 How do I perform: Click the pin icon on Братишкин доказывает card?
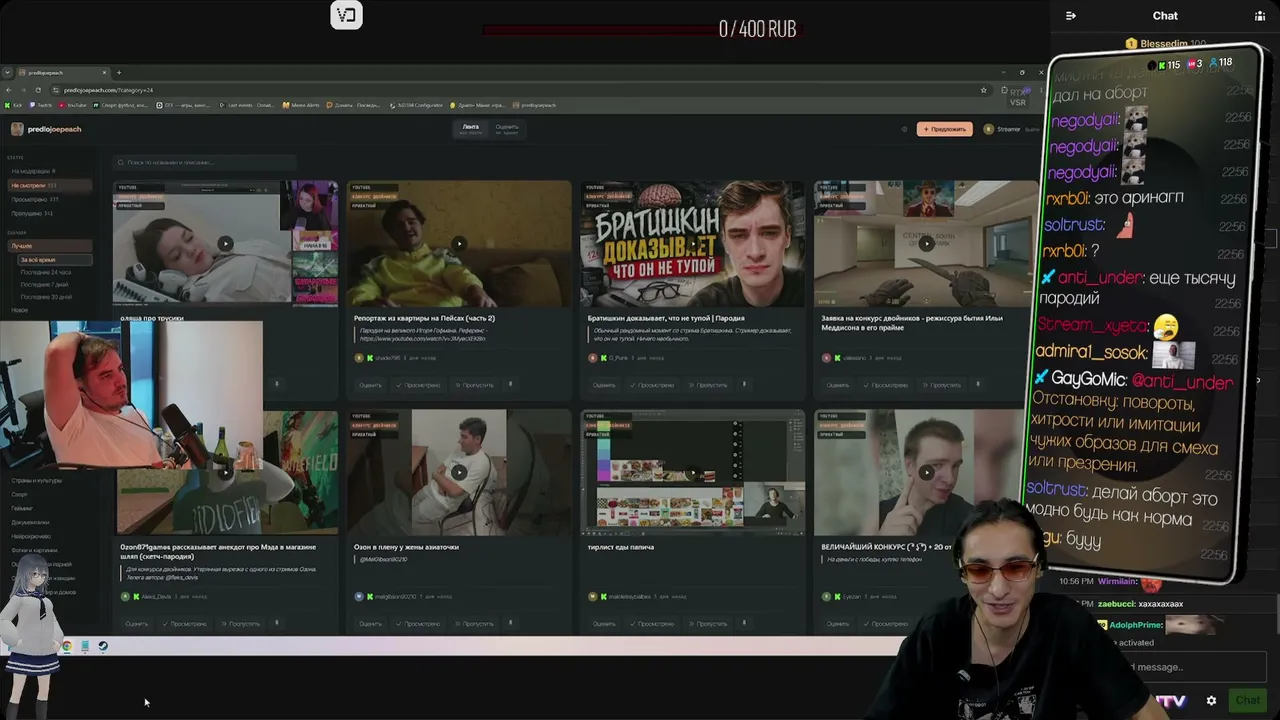coord(744,384)
